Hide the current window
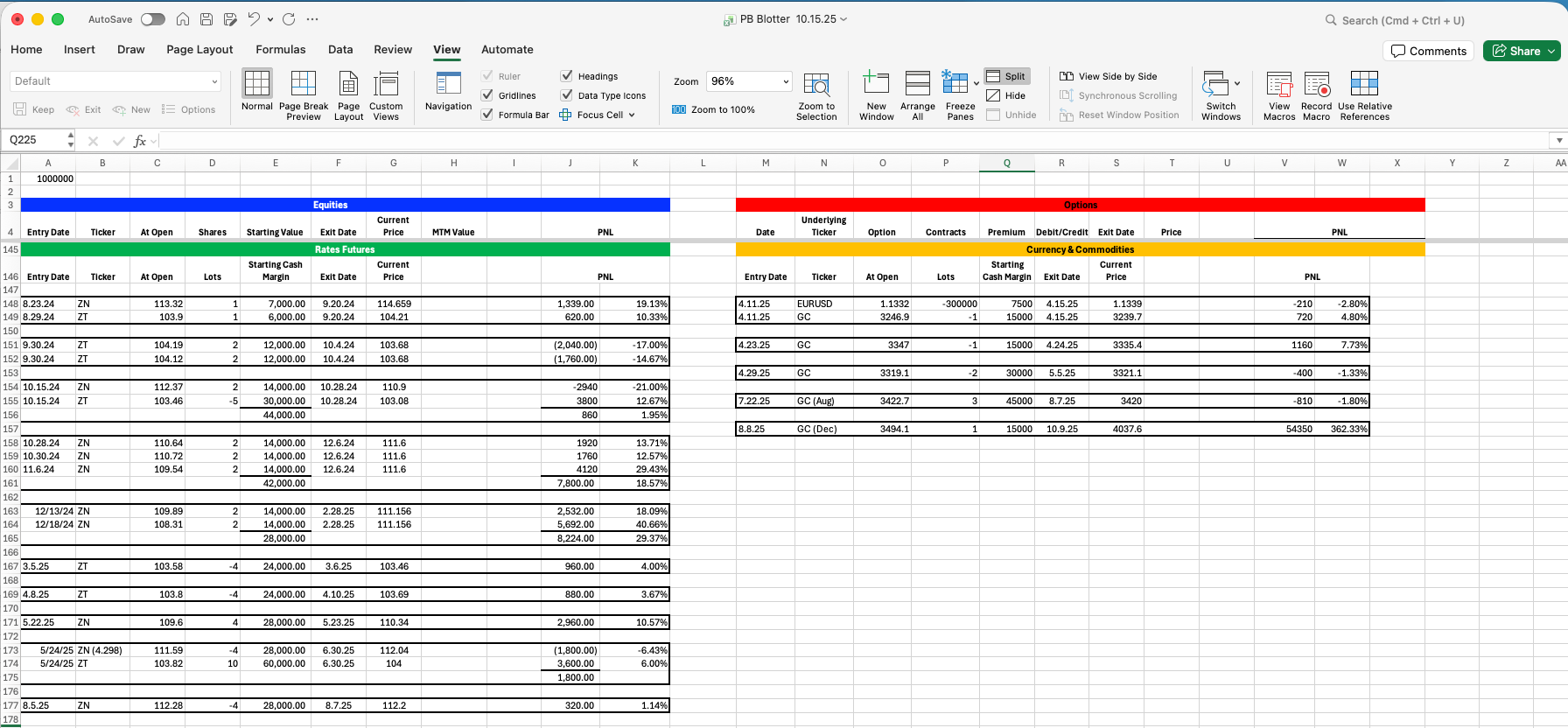Screen dimensions: 1568x728 click(x=1006, y=95)
